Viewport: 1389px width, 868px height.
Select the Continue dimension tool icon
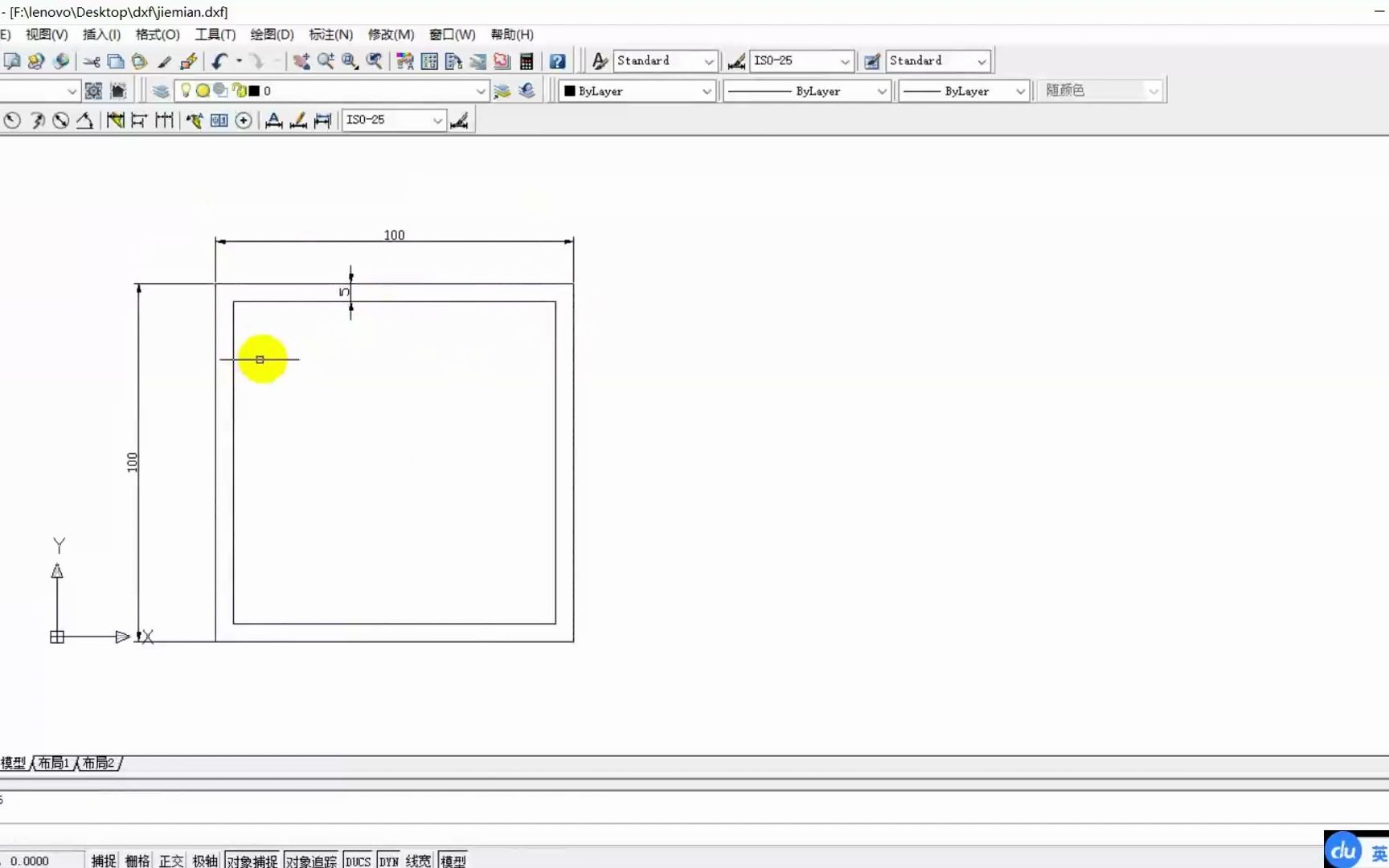(x=164, y=121)
